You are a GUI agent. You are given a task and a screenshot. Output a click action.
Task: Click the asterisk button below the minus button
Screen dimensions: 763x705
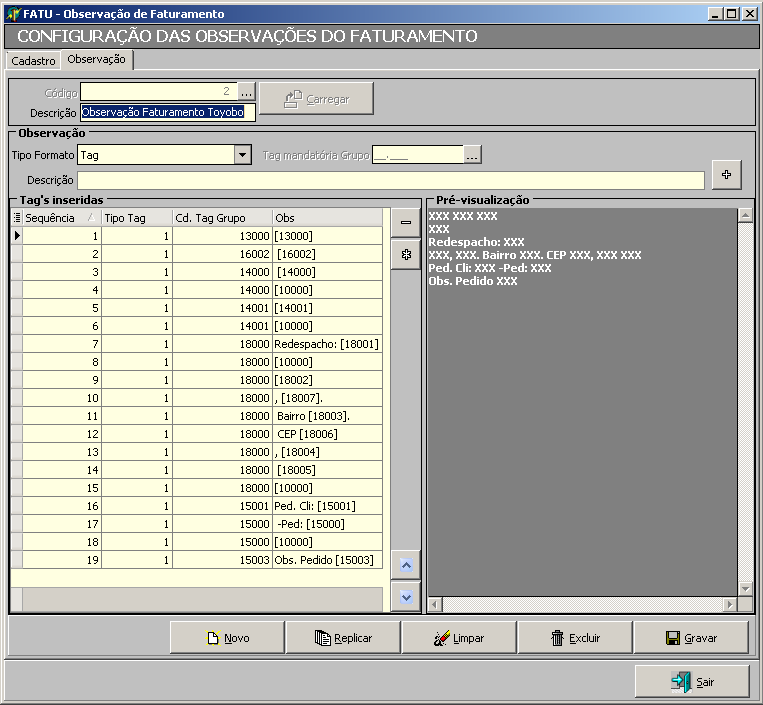(x=405, y=255)
